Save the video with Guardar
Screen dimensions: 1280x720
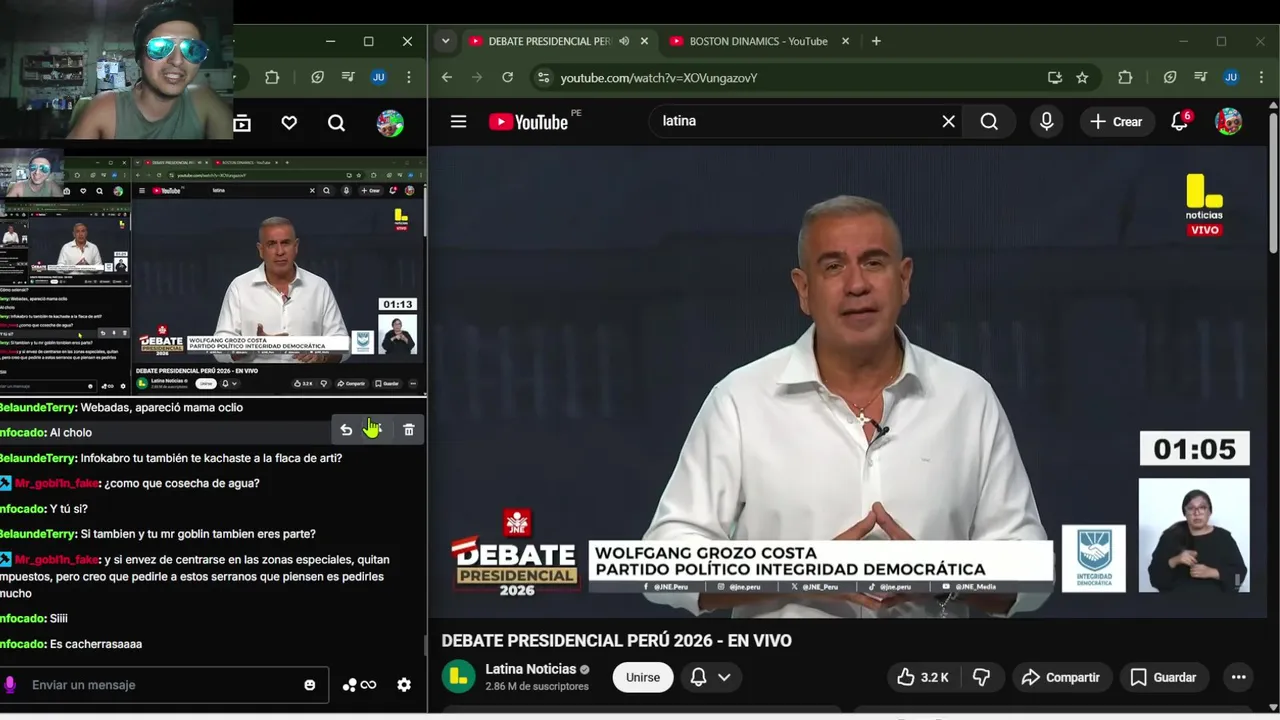1163,677
